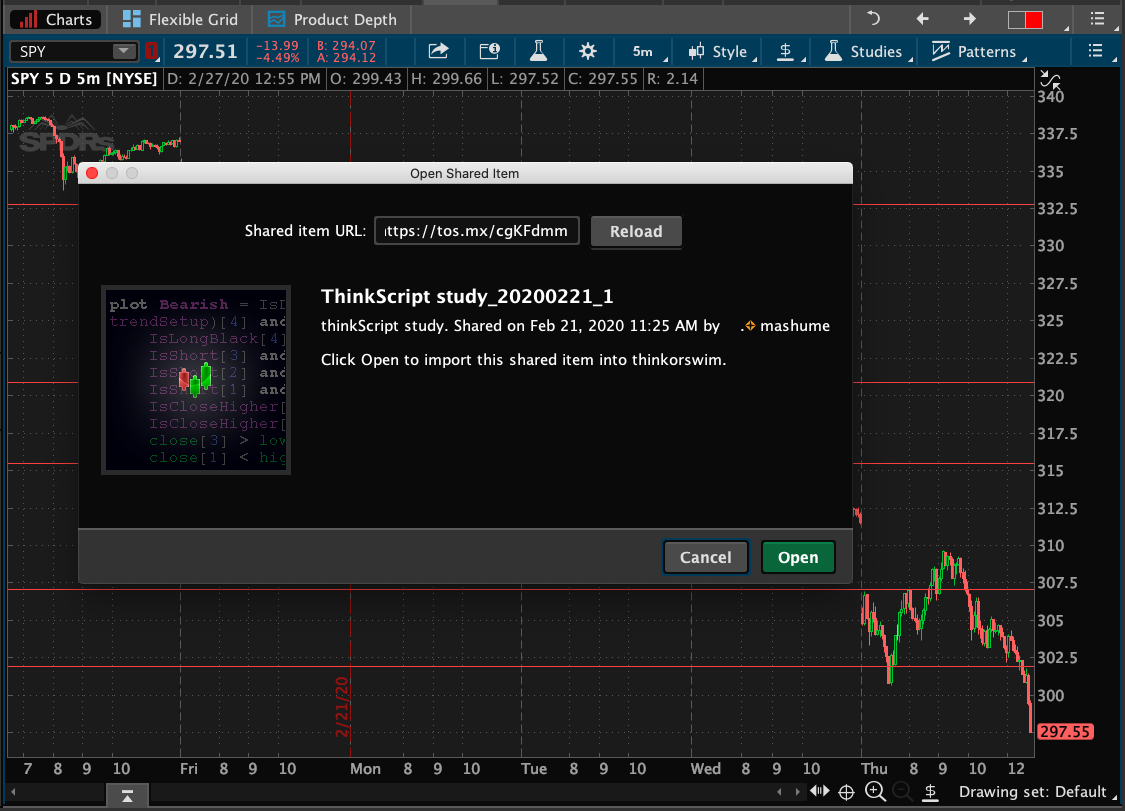
Task: Click the Shared item URL field
Action: (x=476, y=231)
